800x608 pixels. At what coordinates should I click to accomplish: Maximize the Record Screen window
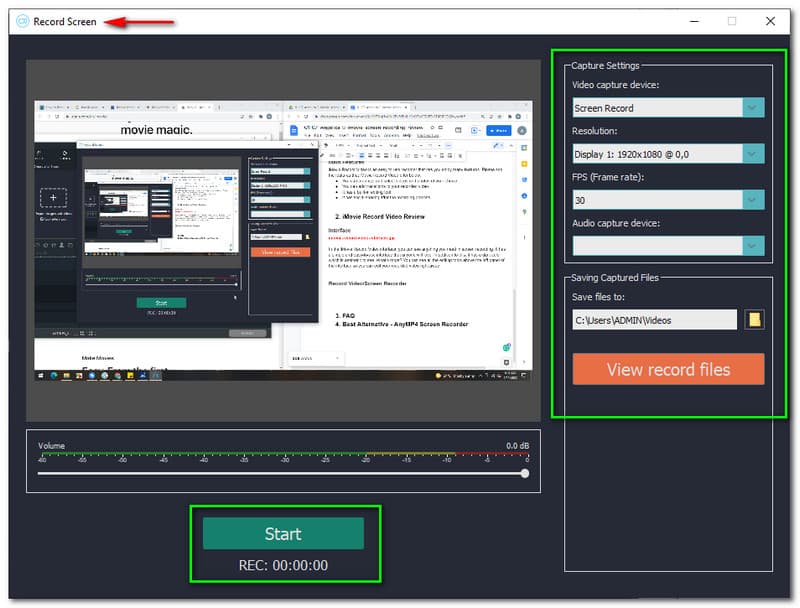pyautogui.click(x=732, y=21)
